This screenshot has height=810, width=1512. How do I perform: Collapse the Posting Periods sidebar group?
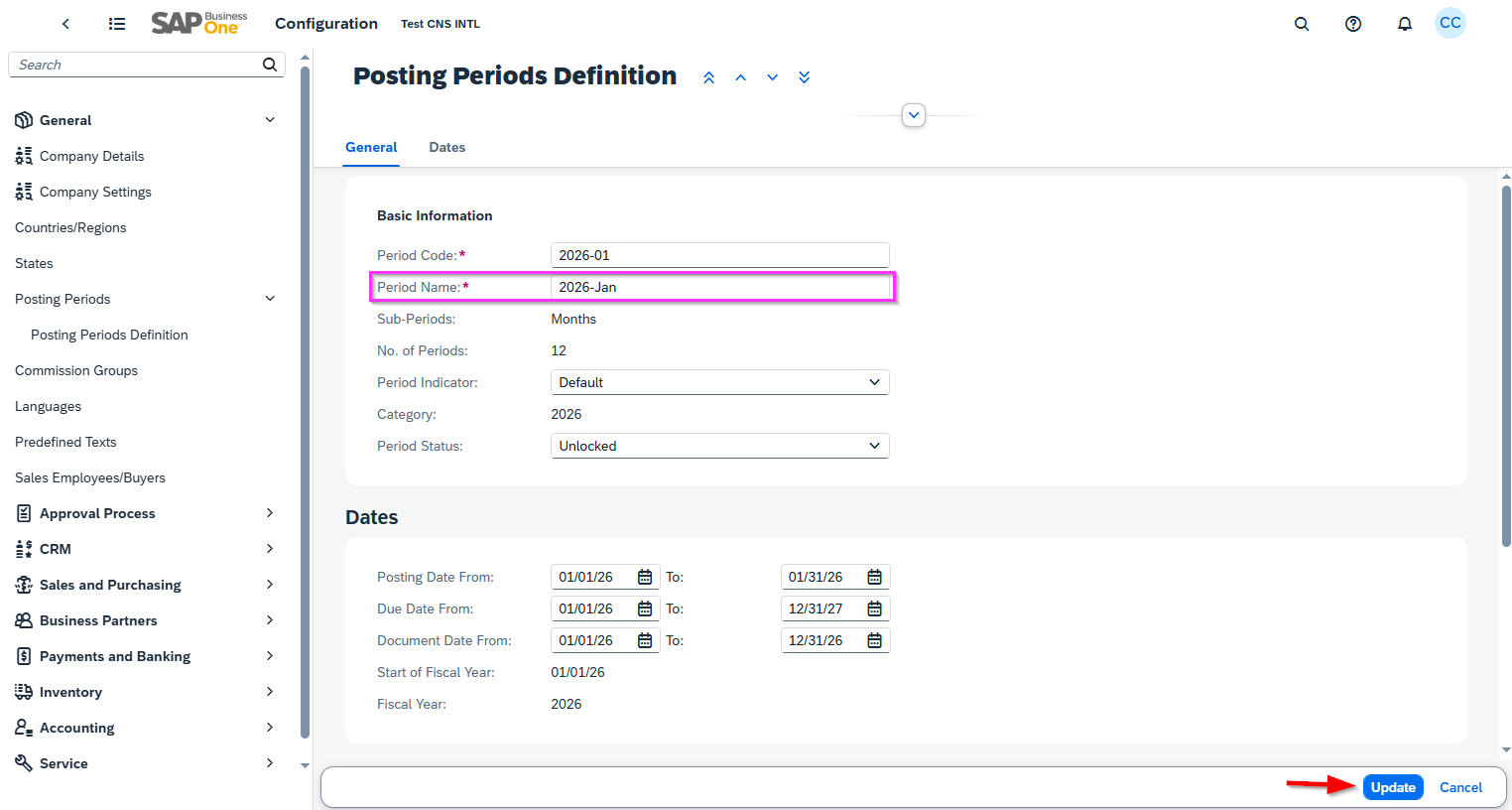point(269,298)
